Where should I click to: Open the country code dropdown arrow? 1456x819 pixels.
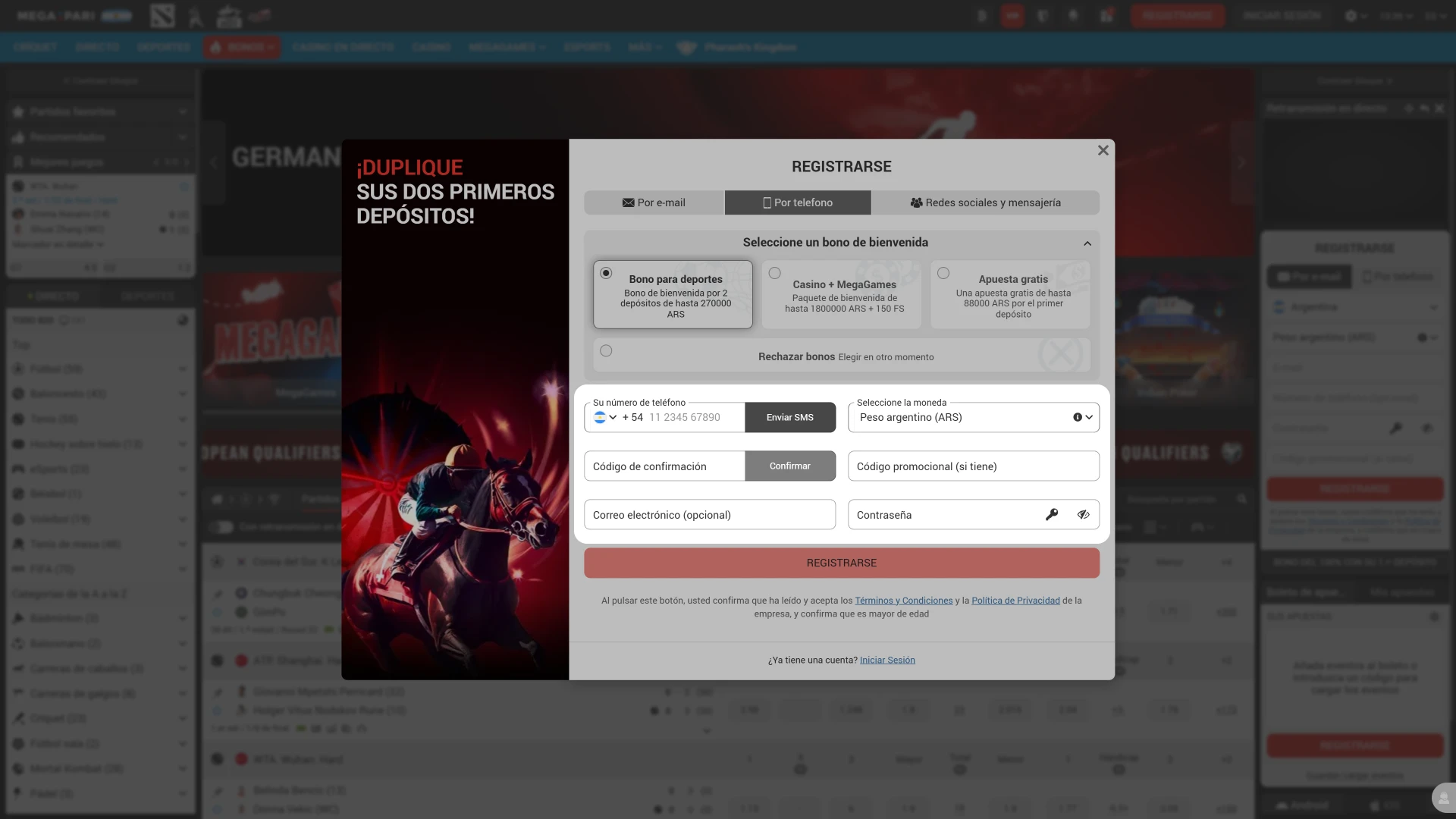pyautogui.click(x=613, y=417)
